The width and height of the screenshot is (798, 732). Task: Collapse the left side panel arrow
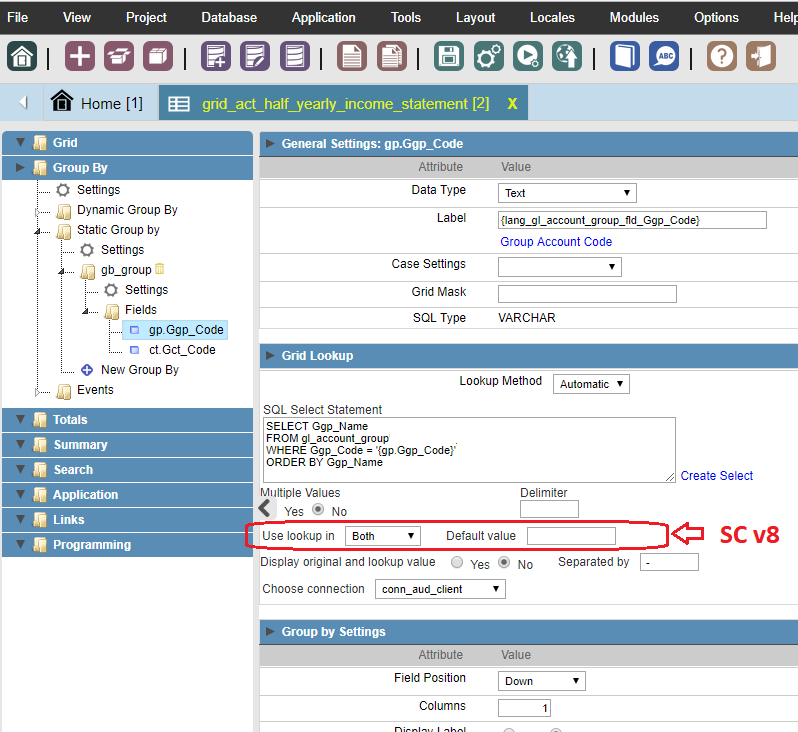click(265, 508)
